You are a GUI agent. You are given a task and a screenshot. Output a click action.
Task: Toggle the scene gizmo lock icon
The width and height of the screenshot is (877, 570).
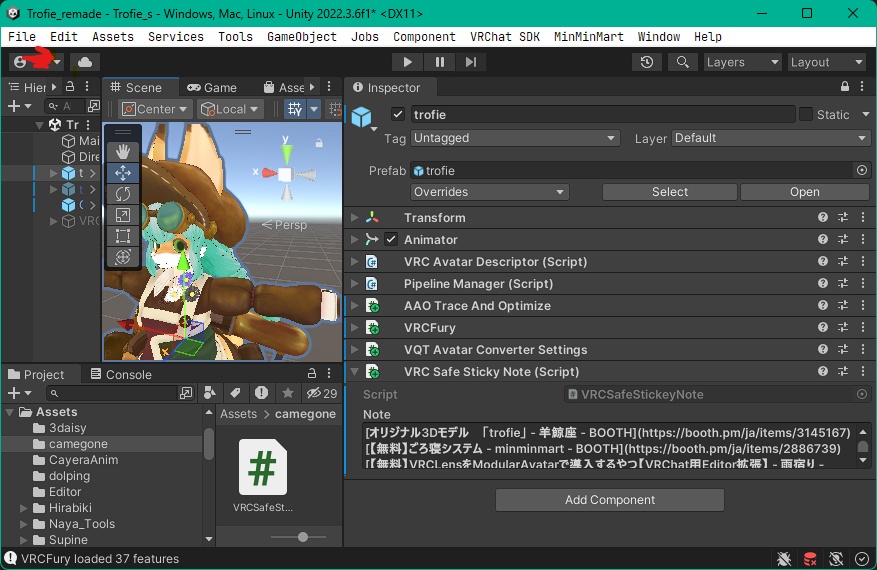pos(319,143)
